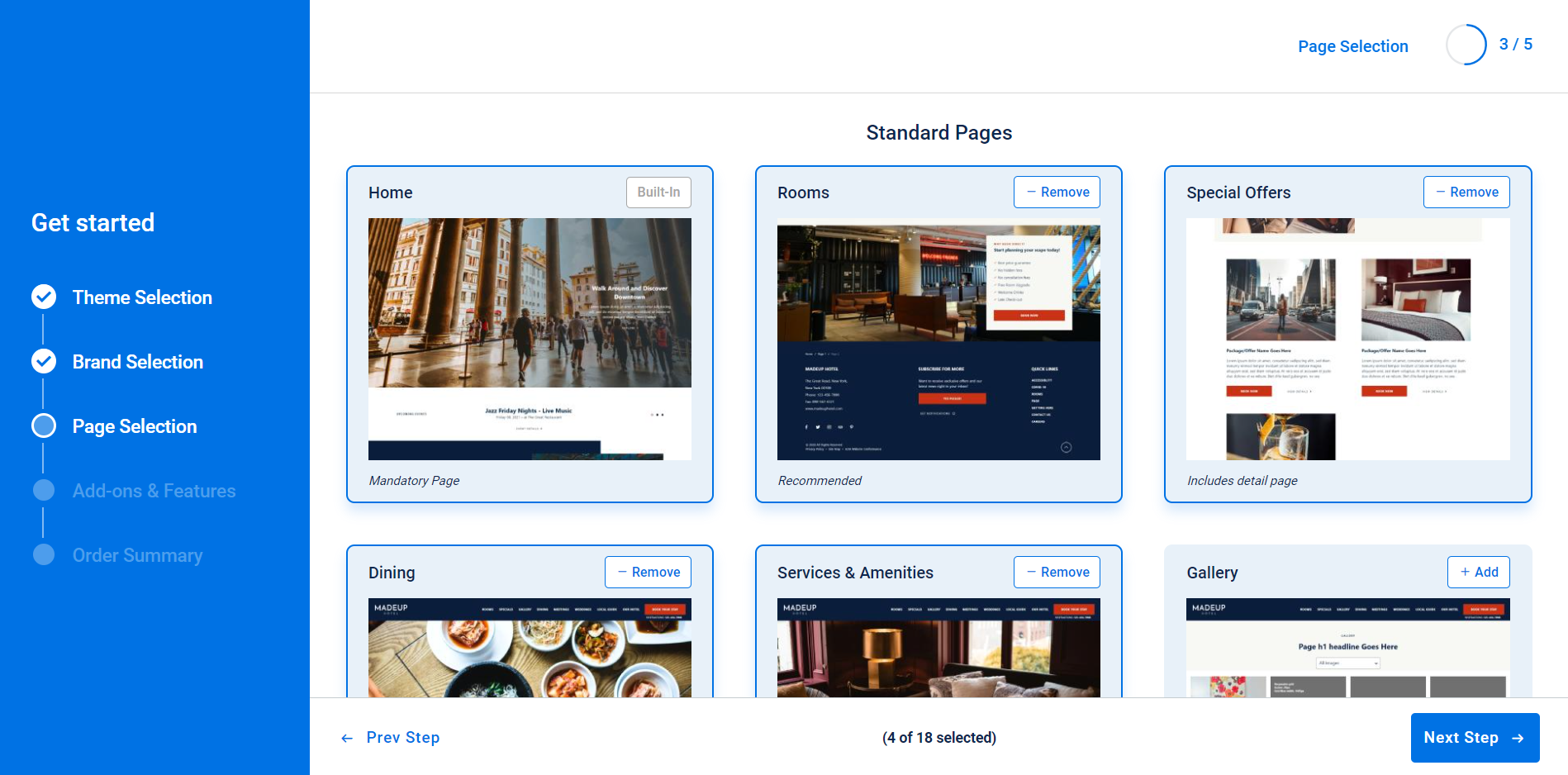Open the Services & Amenities preview thumbnail
1568x775 pixels.
[938, 648]
